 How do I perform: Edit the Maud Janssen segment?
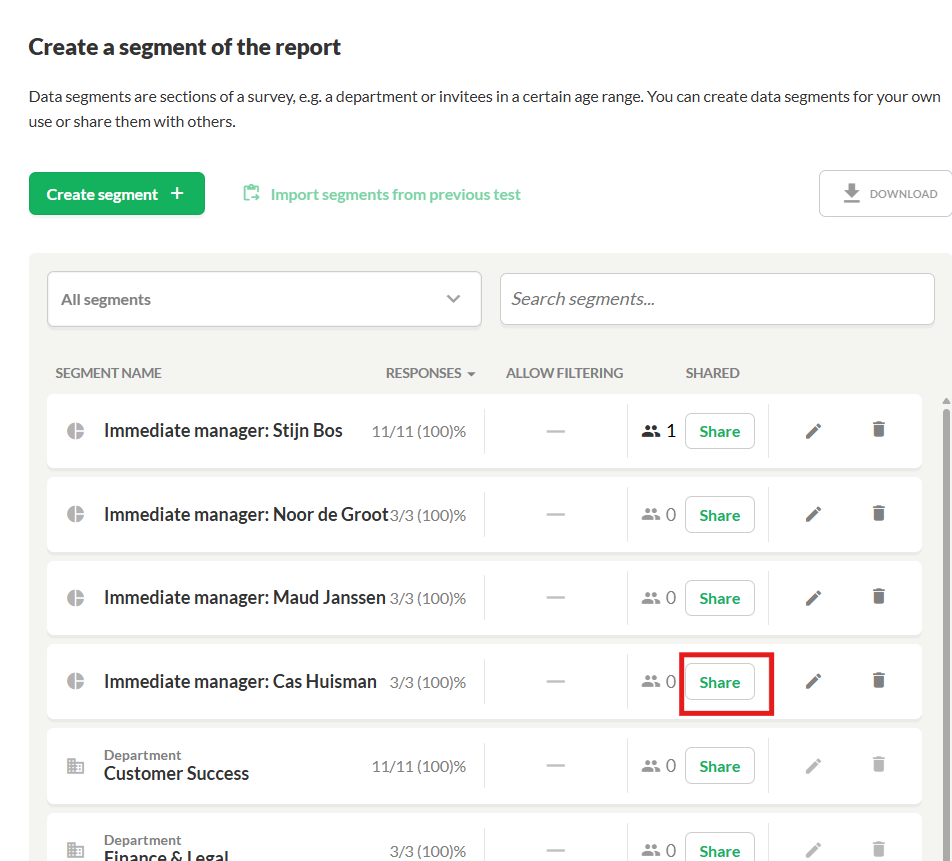(813, 598)
